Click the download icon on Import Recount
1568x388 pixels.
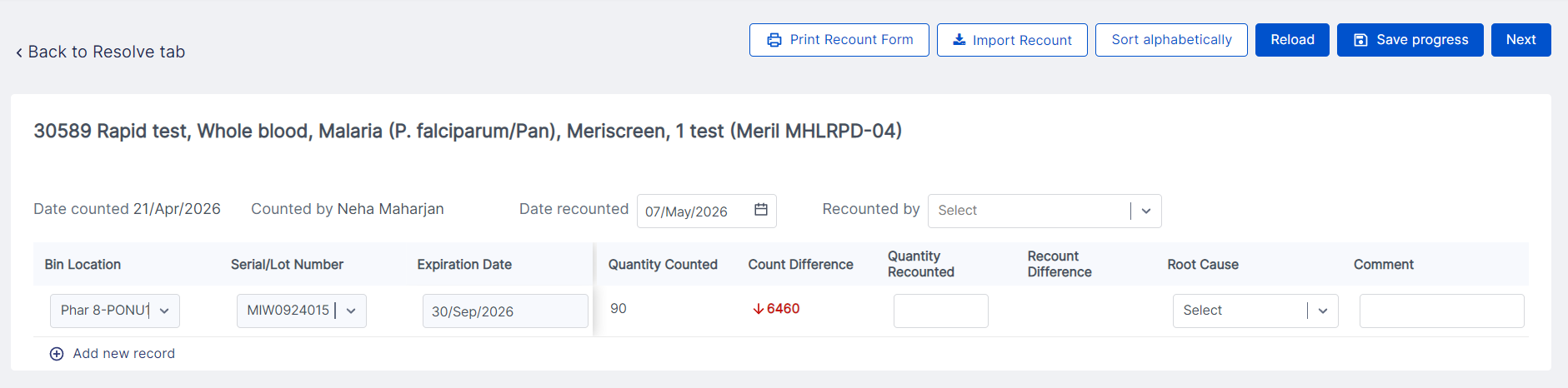[x=959, y=40]
